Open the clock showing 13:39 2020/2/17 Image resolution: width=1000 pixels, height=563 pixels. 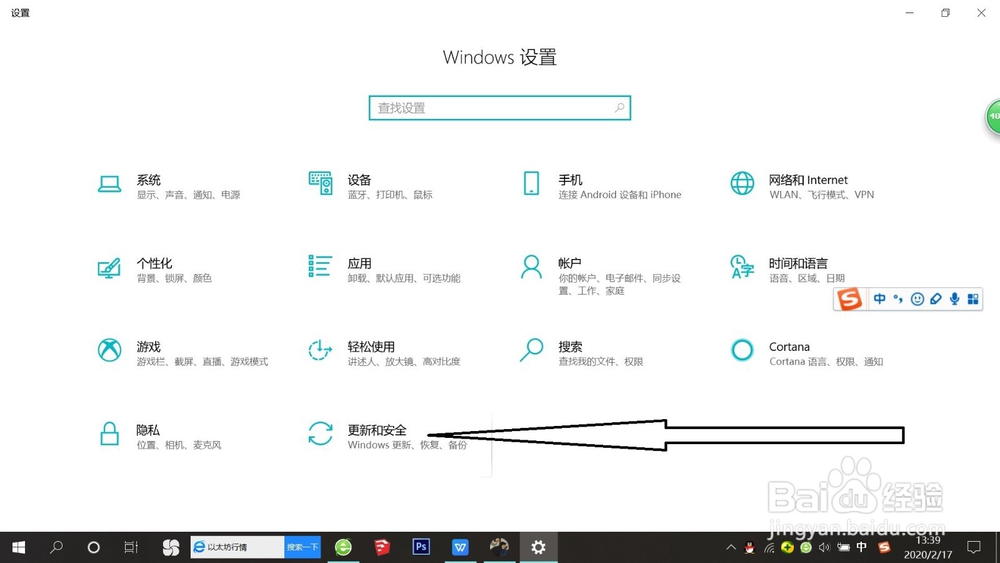pos(928,547)
